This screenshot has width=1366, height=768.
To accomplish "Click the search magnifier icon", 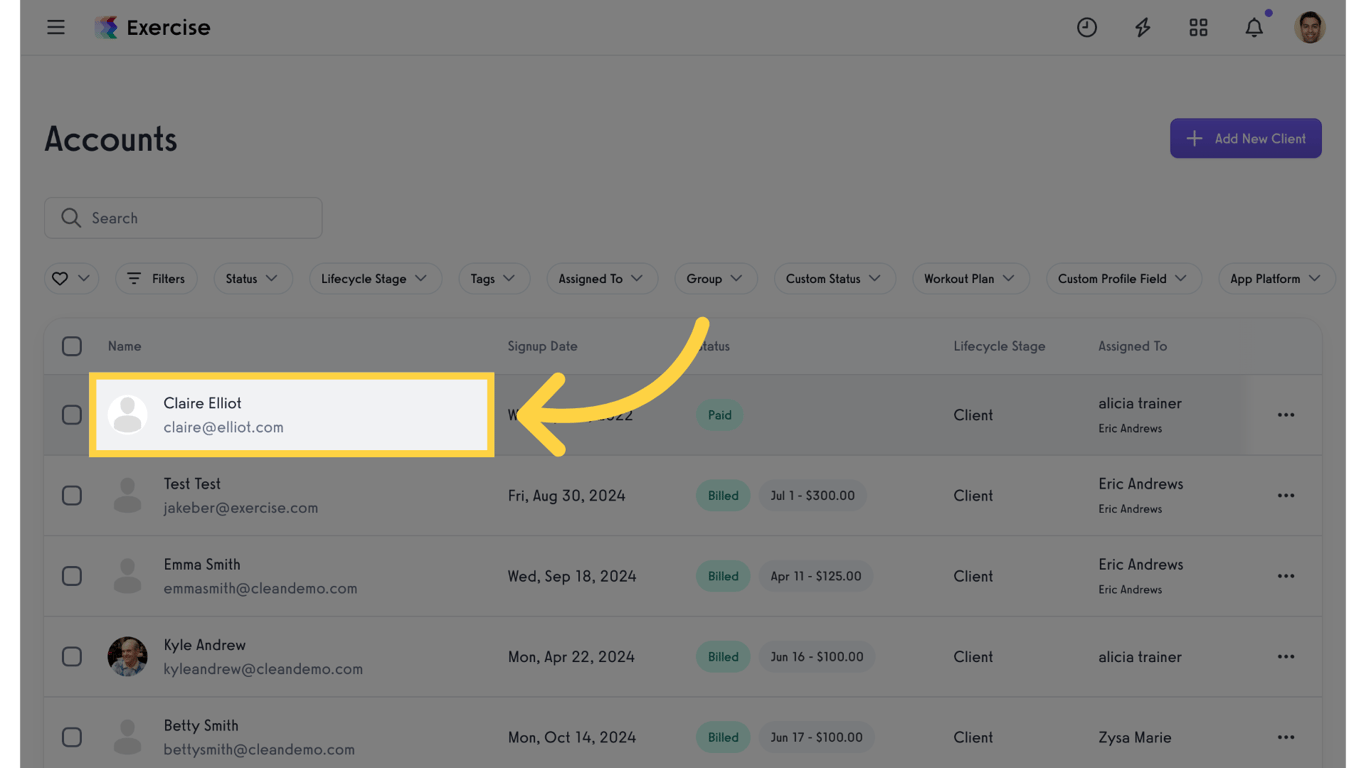I will (x=70, y=217).
